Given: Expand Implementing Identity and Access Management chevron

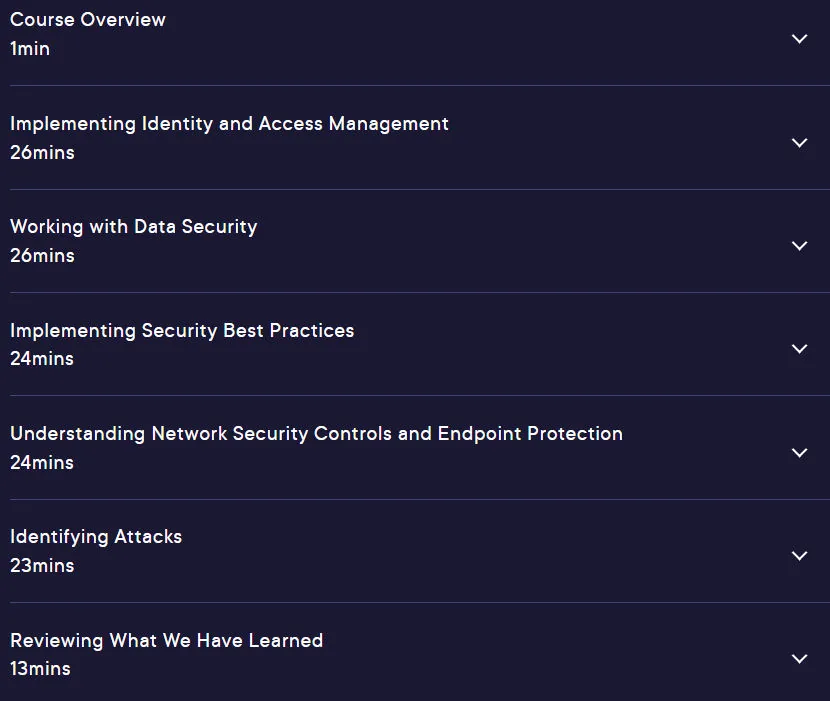Looking at the screenshot, I should tap(799, 142).
